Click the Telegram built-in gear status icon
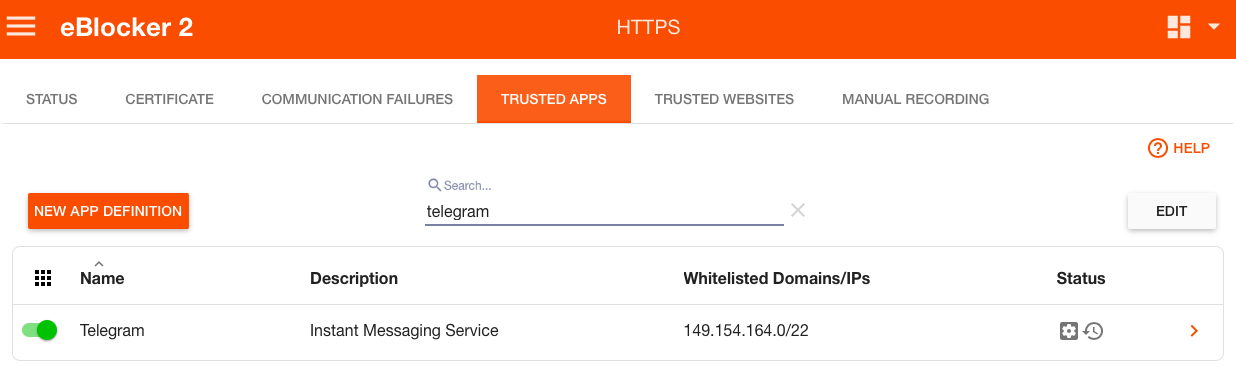The width and height of the screenshot is (1236, 373). pyautogui.click(x=1069, y=331)
